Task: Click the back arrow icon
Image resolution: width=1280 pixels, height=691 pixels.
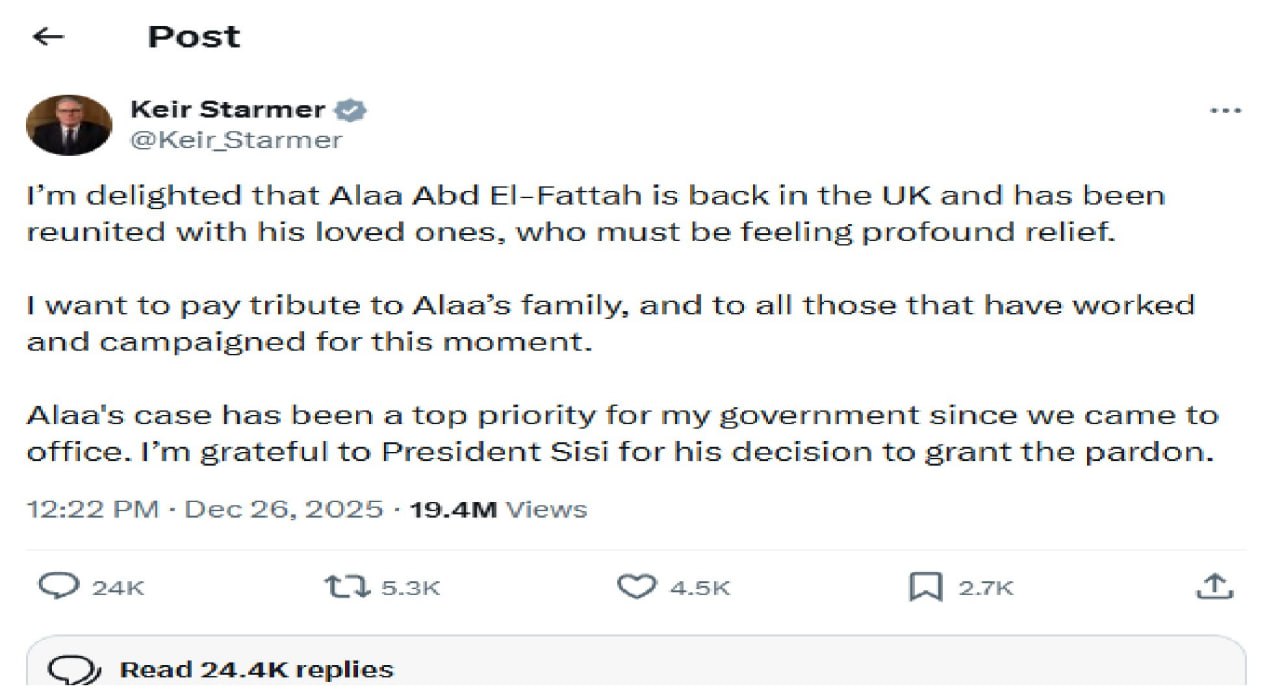Action: [48, 37]
